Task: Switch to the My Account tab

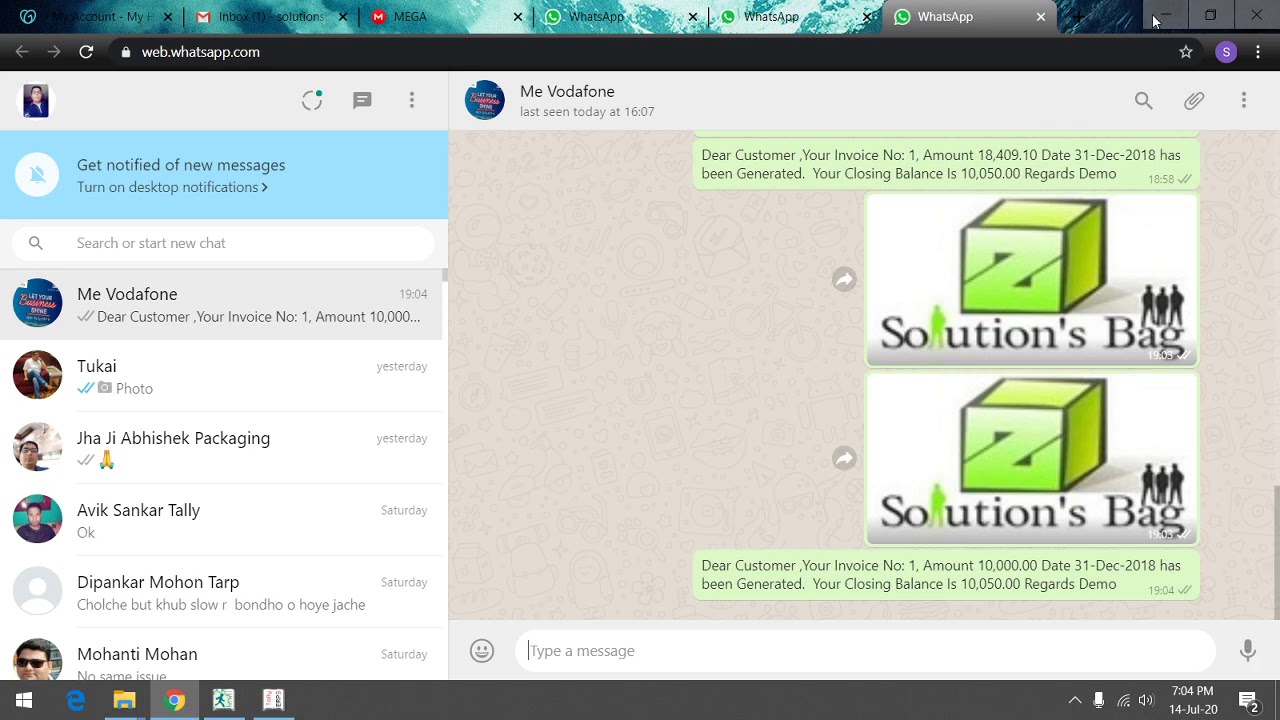Action: point(97,17)
